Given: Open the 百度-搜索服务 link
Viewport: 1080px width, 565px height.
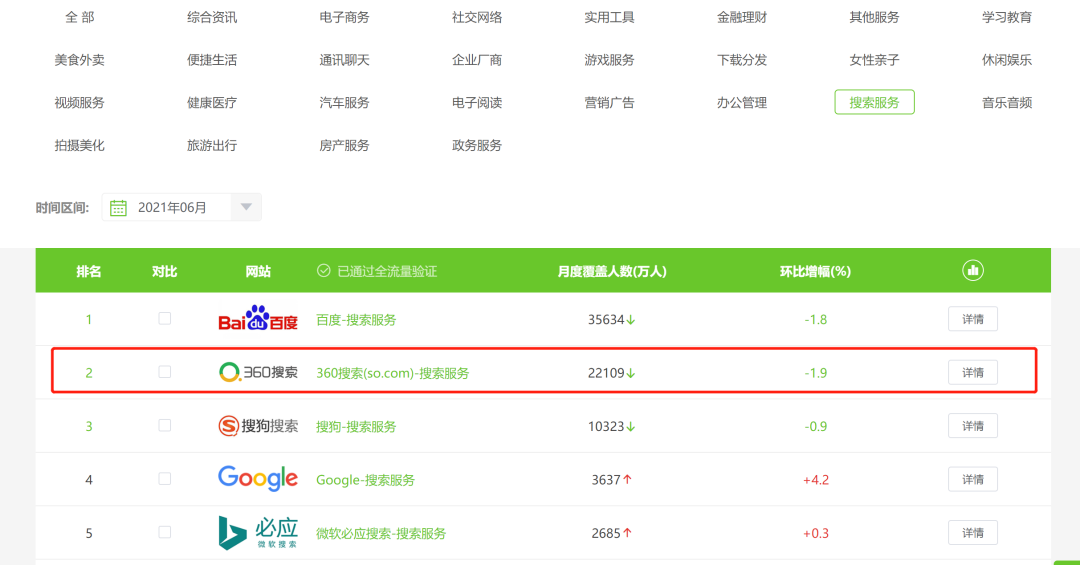Looking at the screenshot, I should pos(356,320).
